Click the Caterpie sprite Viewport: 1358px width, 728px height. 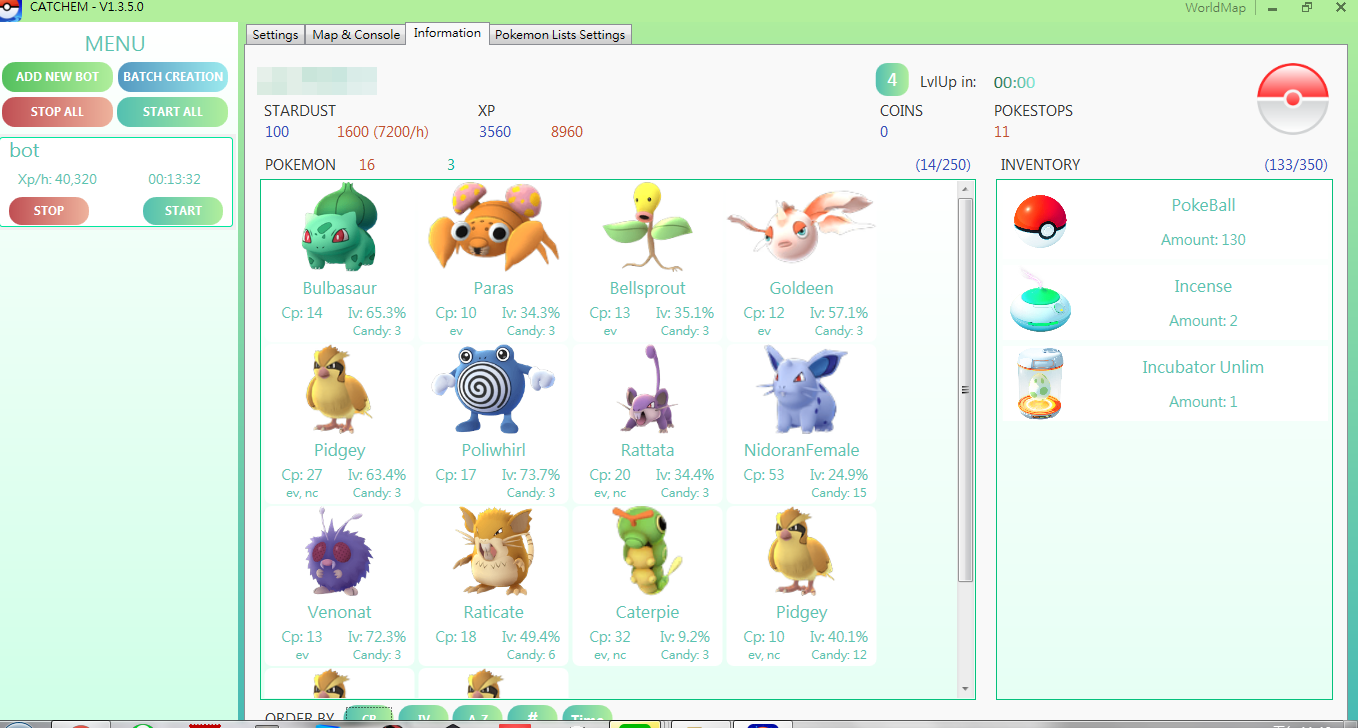point(648,552)
